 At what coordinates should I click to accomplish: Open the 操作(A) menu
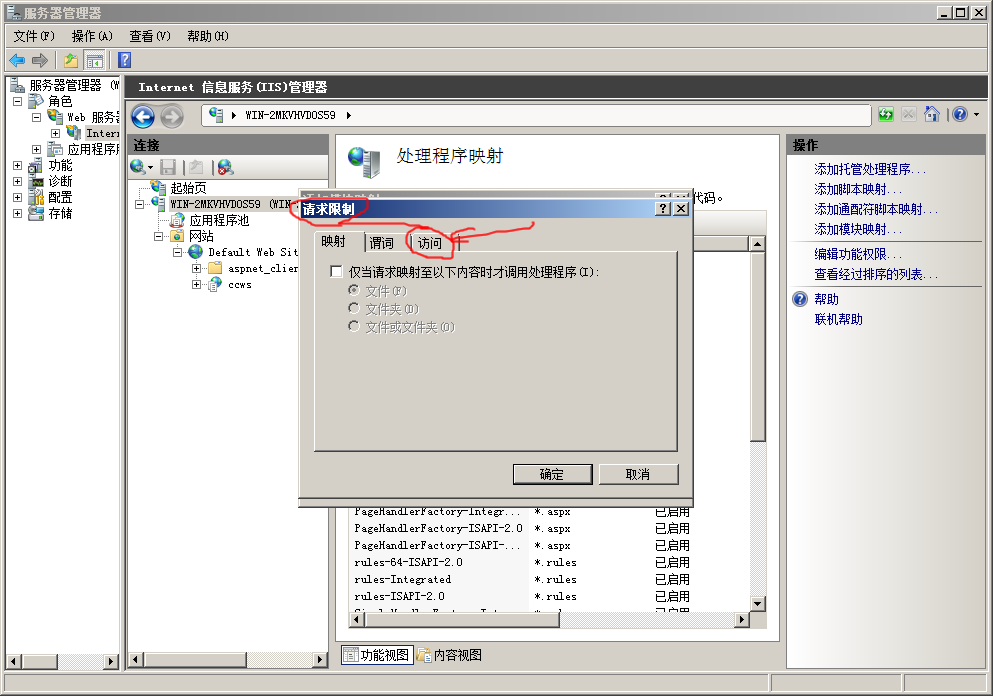point(91,36)
